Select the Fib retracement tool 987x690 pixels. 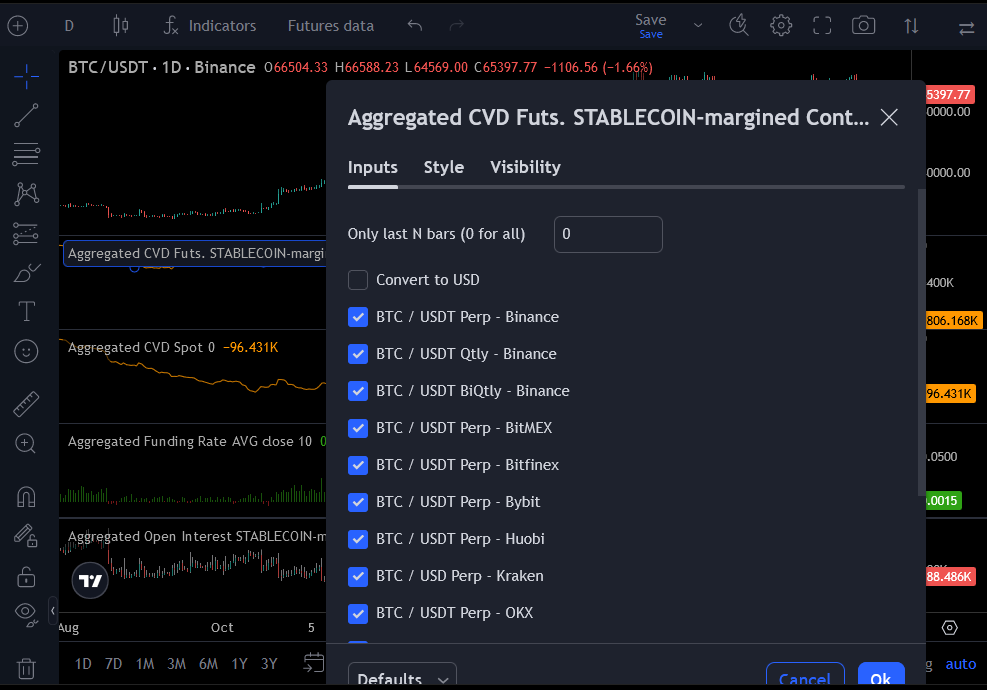(x=26, y=154)
